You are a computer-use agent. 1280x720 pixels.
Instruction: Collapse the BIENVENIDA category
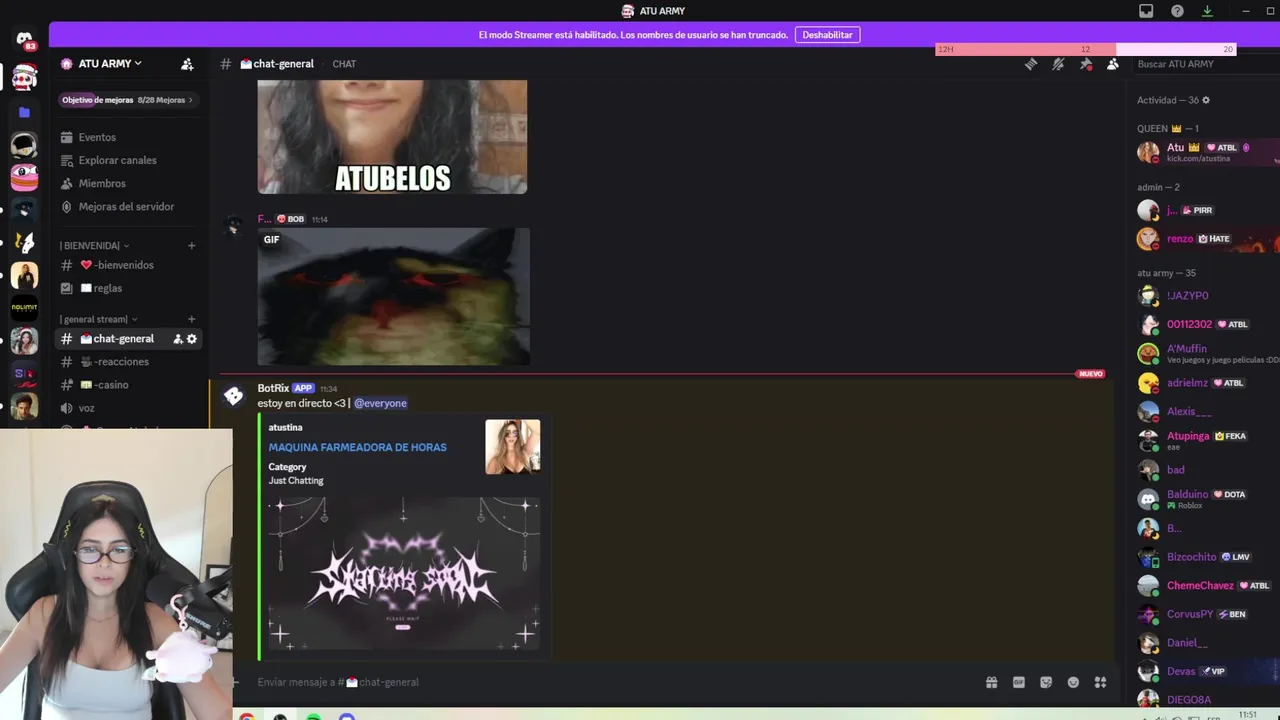pyautogui.click(x=94, y=245)
